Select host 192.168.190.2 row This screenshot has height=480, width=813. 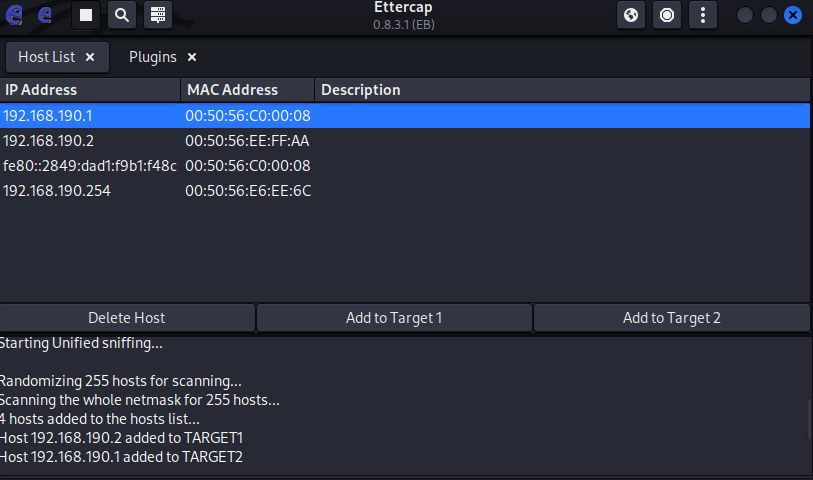click(x=405, y=141)
